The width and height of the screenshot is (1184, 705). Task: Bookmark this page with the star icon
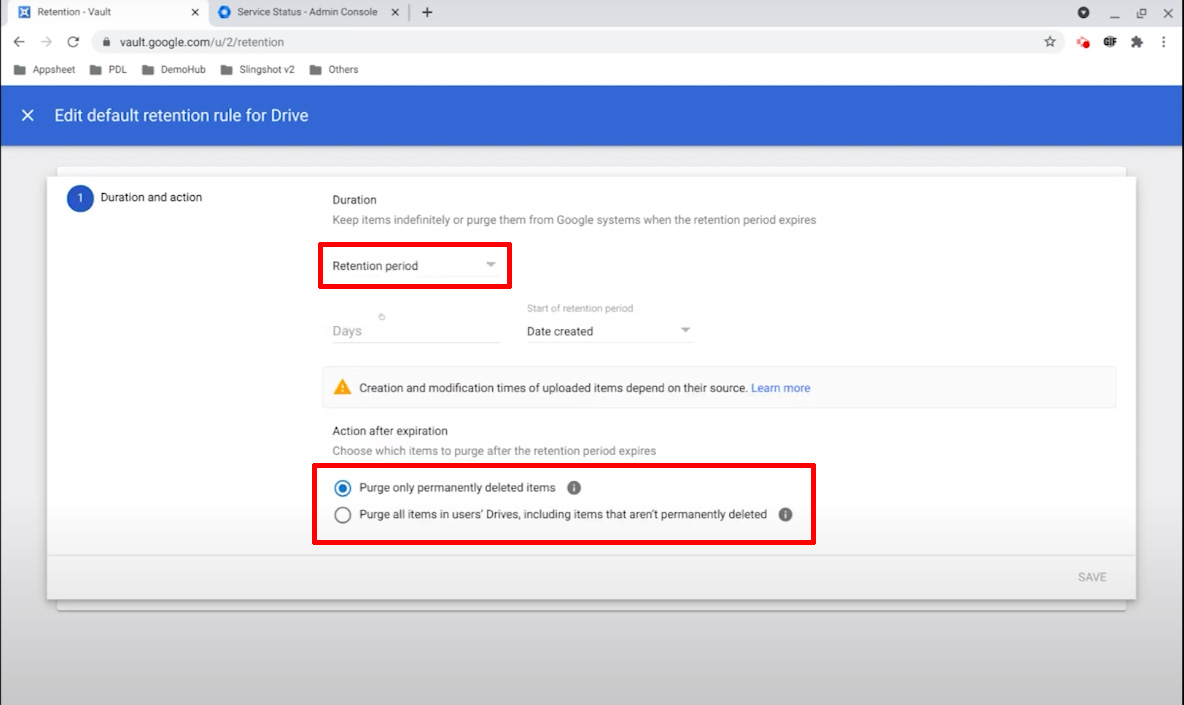pyautogui.click(x=1050, y=42)
